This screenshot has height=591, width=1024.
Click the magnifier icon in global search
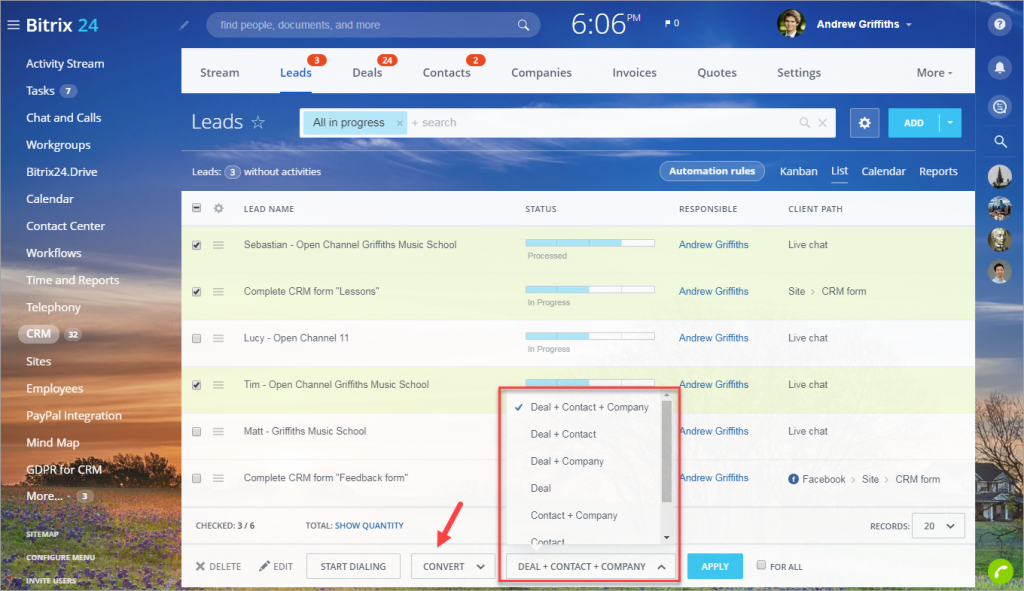[523, 25]
